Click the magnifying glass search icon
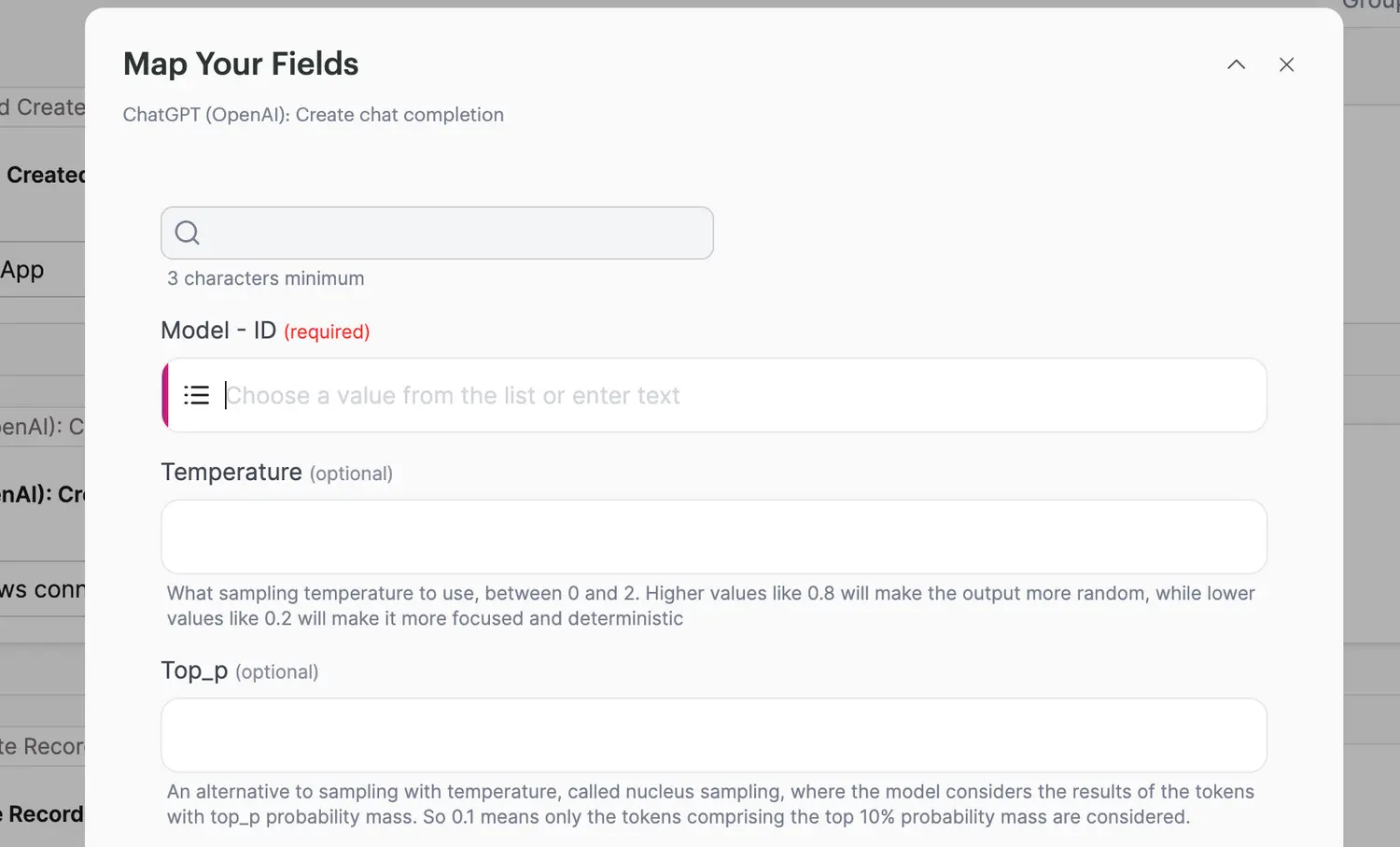Viewport: 1400px width, 847px height. pos(187,233)
